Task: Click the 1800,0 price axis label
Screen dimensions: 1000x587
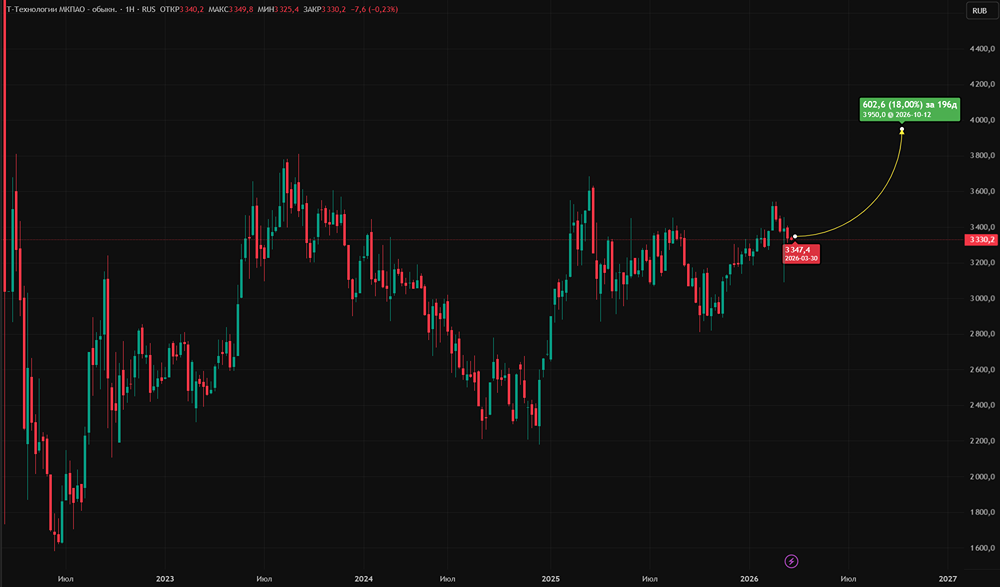Action: pos(982,512)
